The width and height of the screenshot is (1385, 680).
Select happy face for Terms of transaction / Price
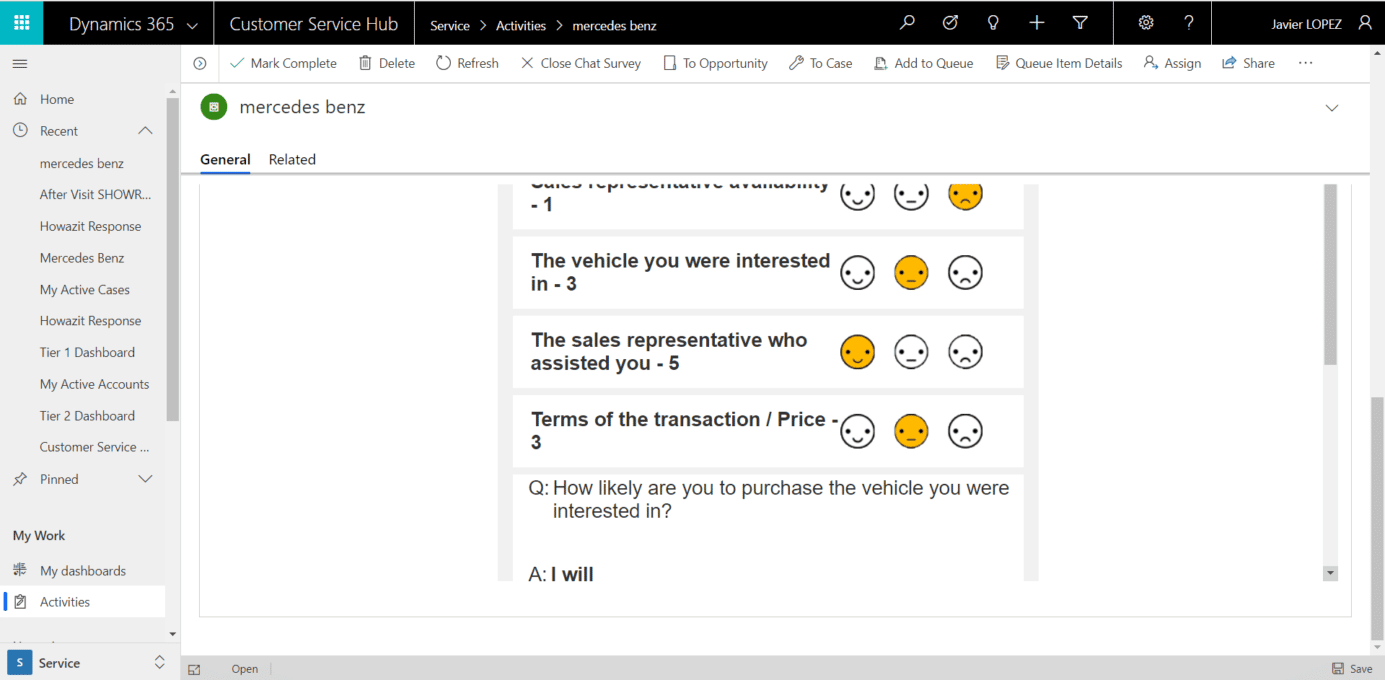[857, 432]
